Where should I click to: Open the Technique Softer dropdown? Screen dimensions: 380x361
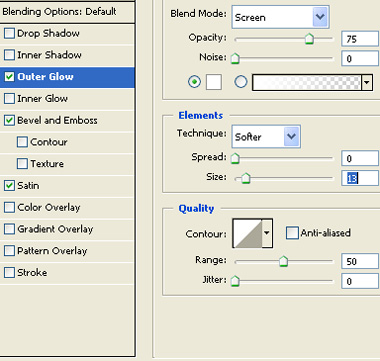(x=266, y=136)
